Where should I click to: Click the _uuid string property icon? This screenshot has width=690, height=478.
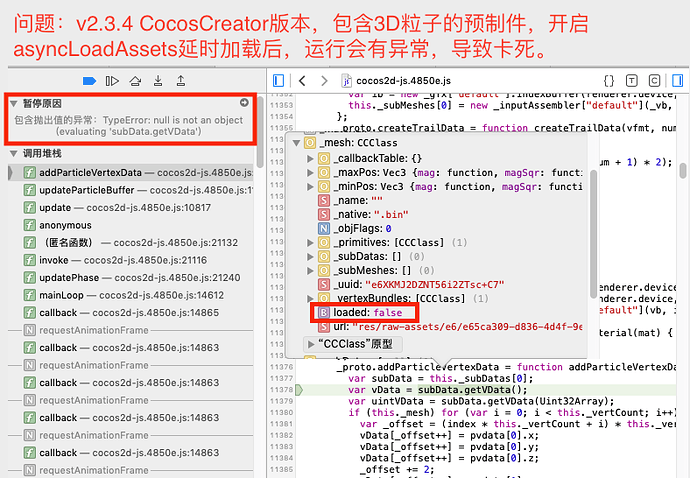(x=324, y=285)
